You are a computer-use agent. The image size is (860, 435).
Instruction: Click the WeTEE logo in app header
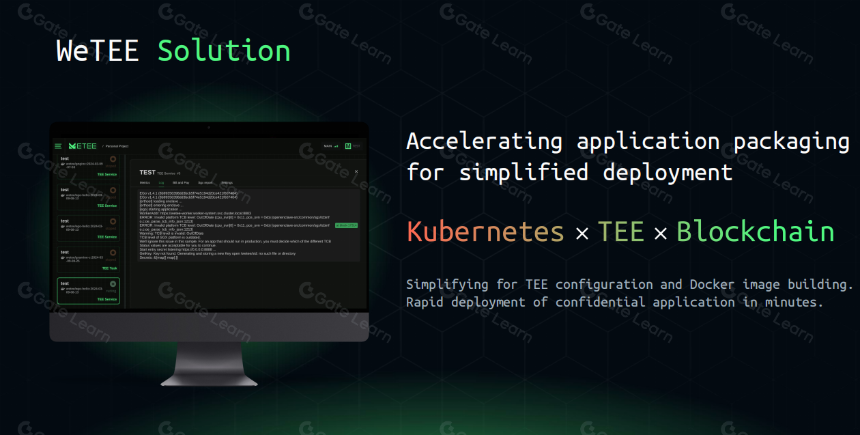(x=82, y=146)
